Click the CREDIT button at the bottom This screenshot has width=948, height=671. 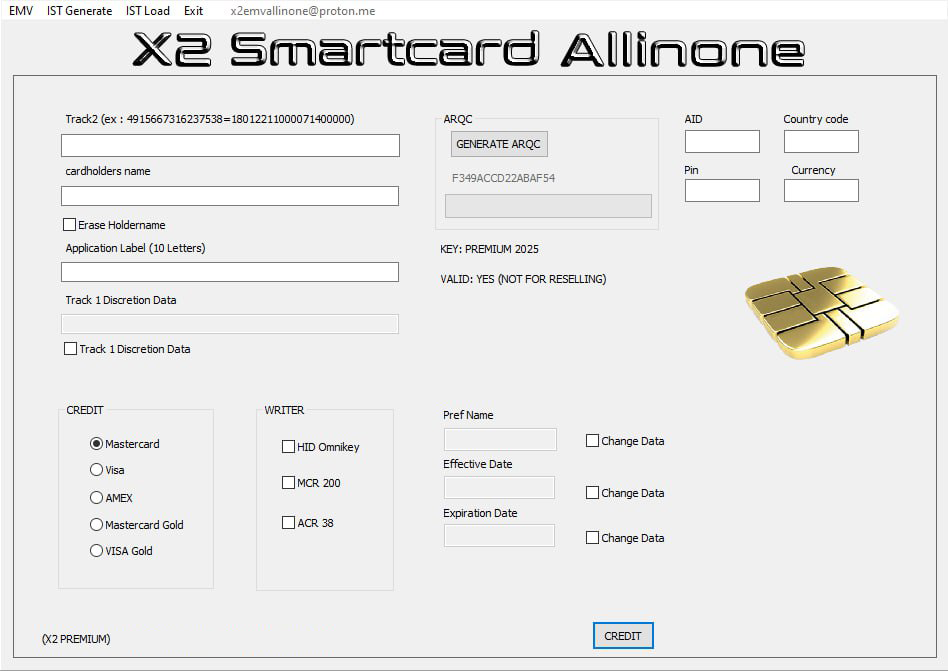(623, 636)
